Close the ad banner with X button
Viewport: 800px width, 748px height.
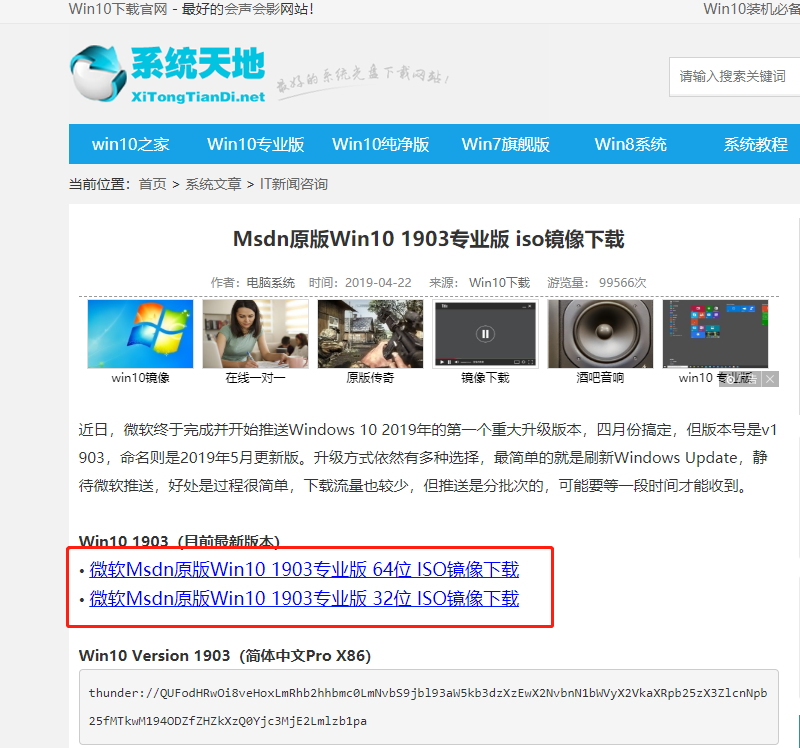click(770, 379)
